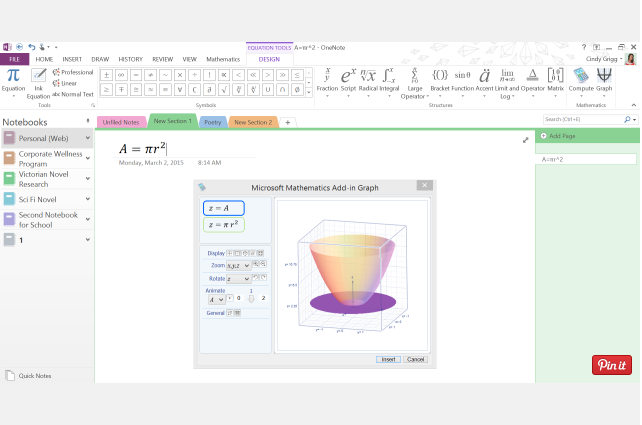Play the Animate variable animation

(x=230, y=298)
